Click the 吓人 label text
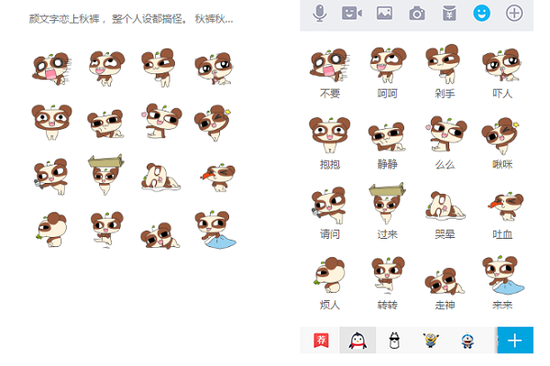Image resolution: width=550 pixels, height=366 pixels. (502, 93)
